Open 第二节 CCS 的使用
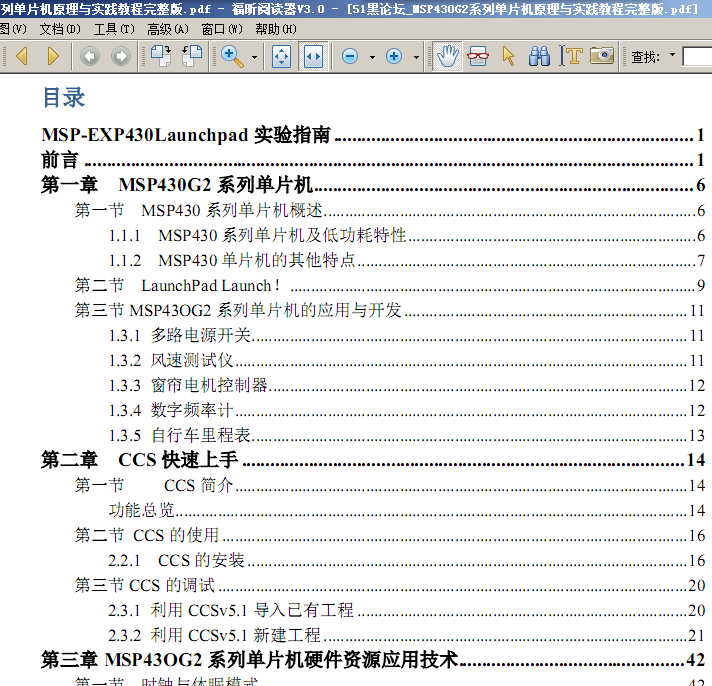 pyautogui.click(x=390, y=535)
